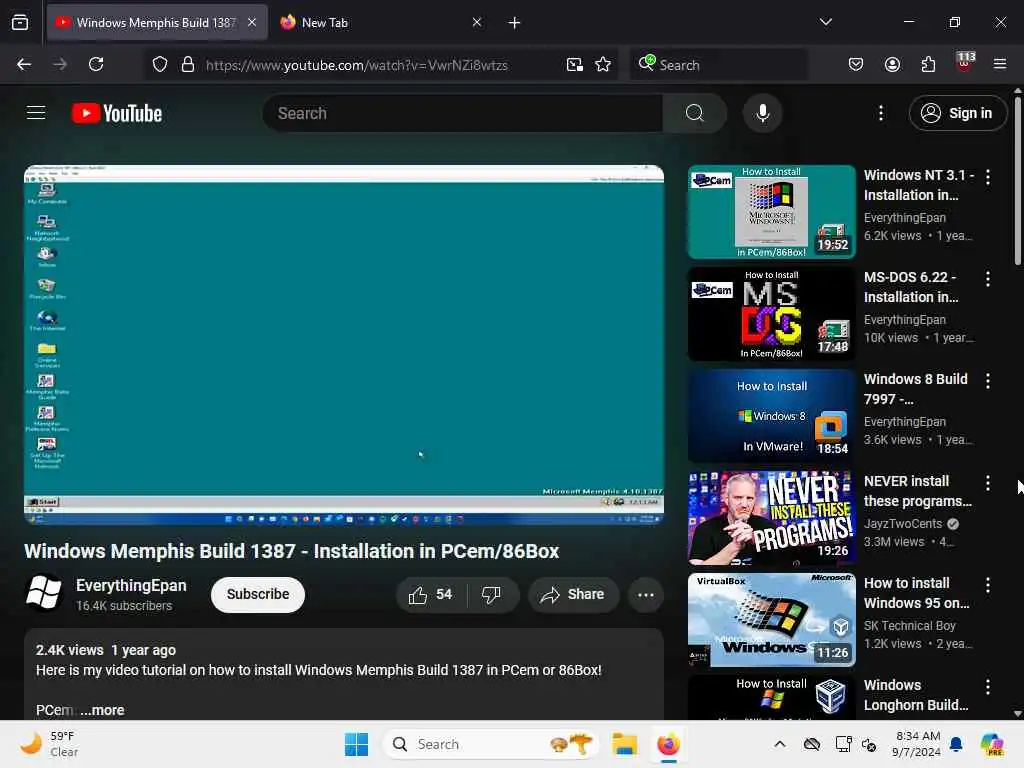
Task: Open YouTube guide hamburger menu
Action: click(36, 113)
